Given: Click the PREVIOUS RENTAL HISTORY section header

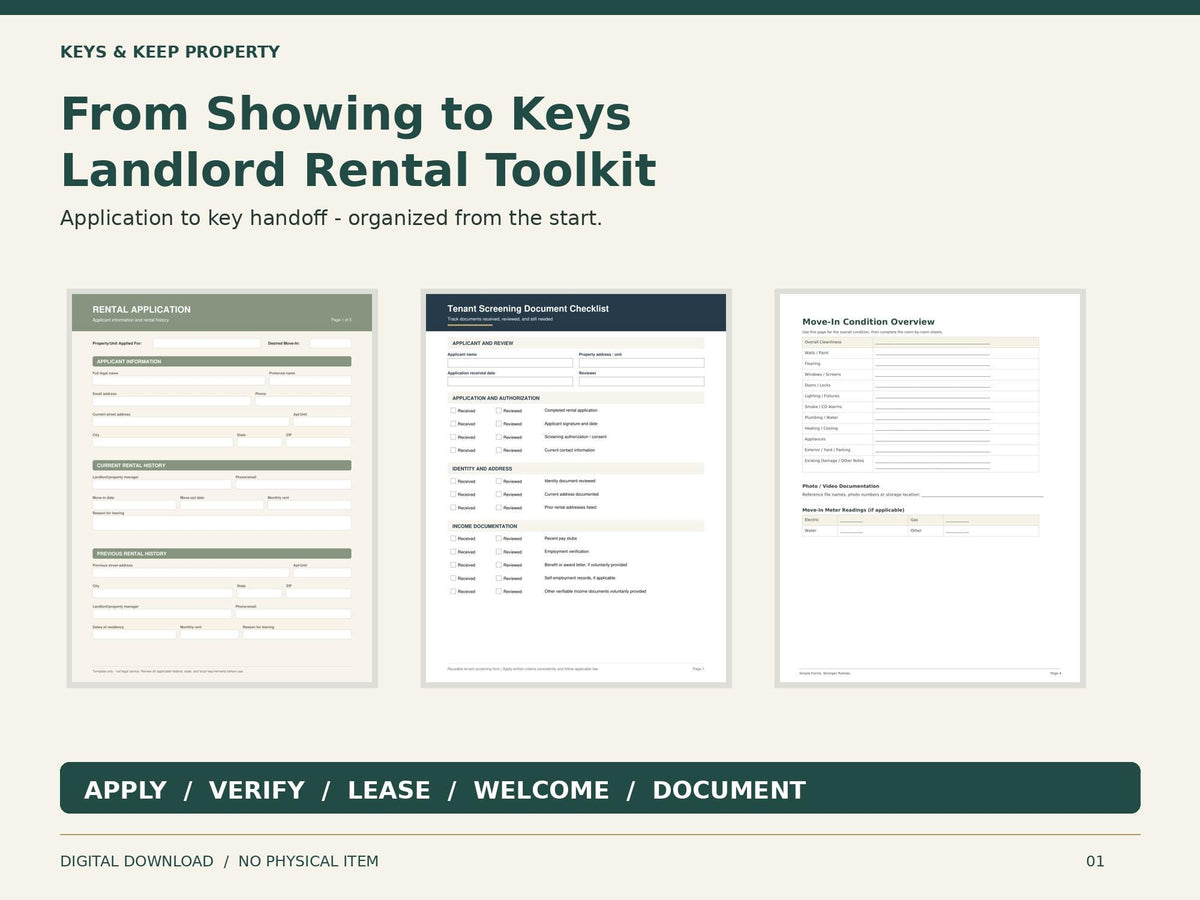Looking at the screenshot, I should pyautogui.click(x=222, y=553).
